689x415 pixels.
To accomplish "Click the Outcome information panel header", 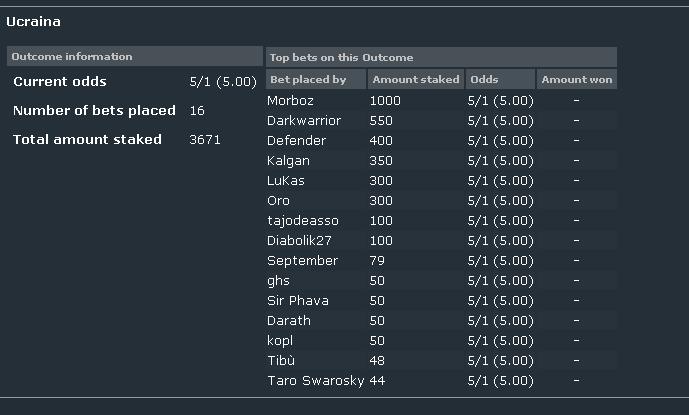I will click(135, 56).
